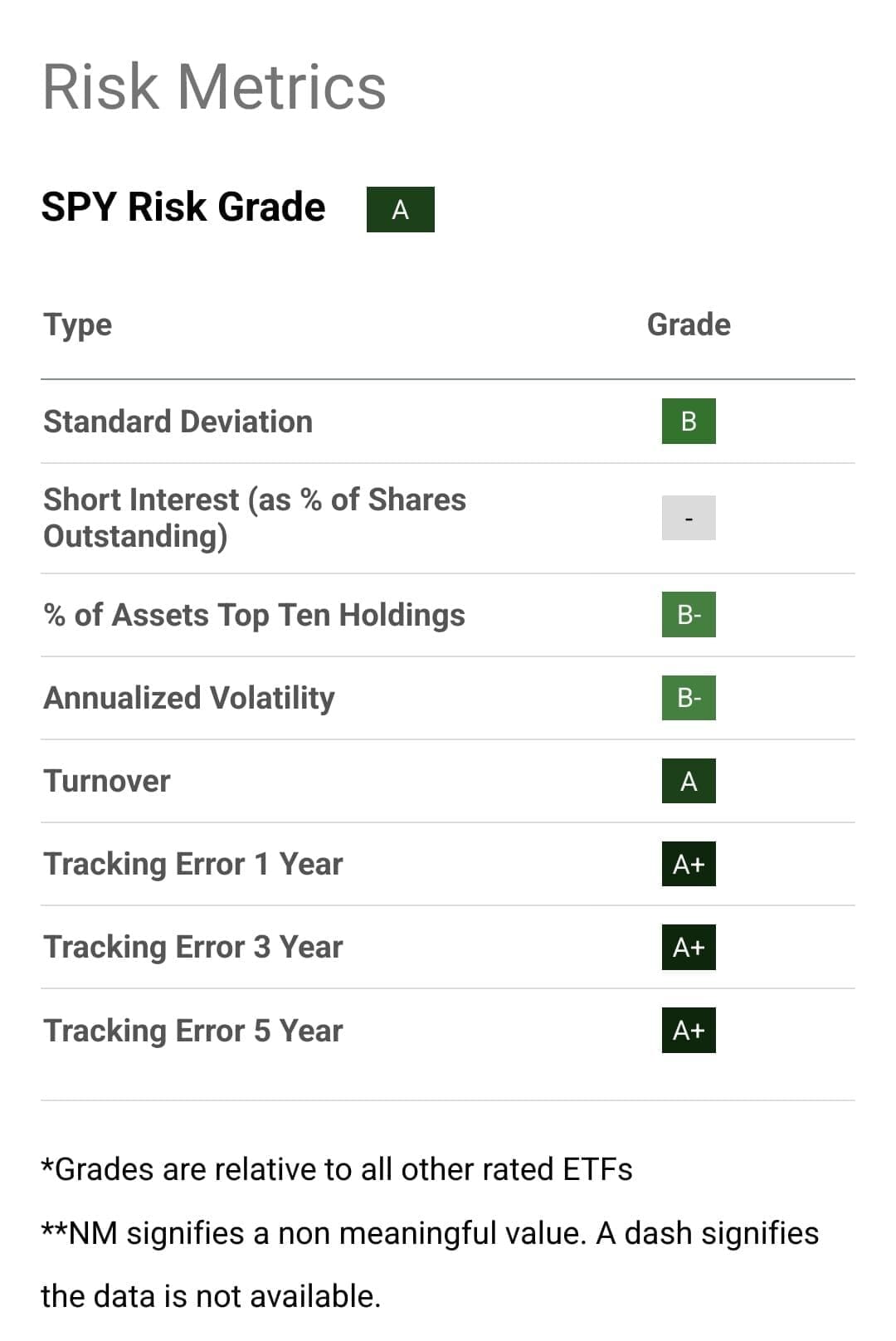The height and width of the screenshot is (1341, 896).
Task: Select the Standard Deviation row label
Action: pyautogui.click(x=178, y=422)
